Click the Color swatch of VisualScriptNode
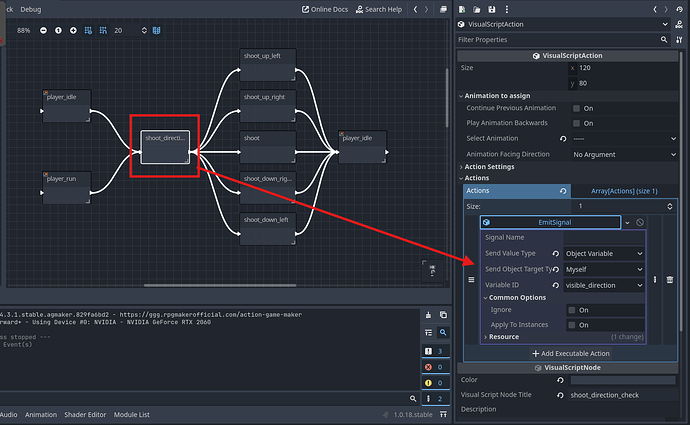This screenshot has height=425, width=690. click(622, 380)
